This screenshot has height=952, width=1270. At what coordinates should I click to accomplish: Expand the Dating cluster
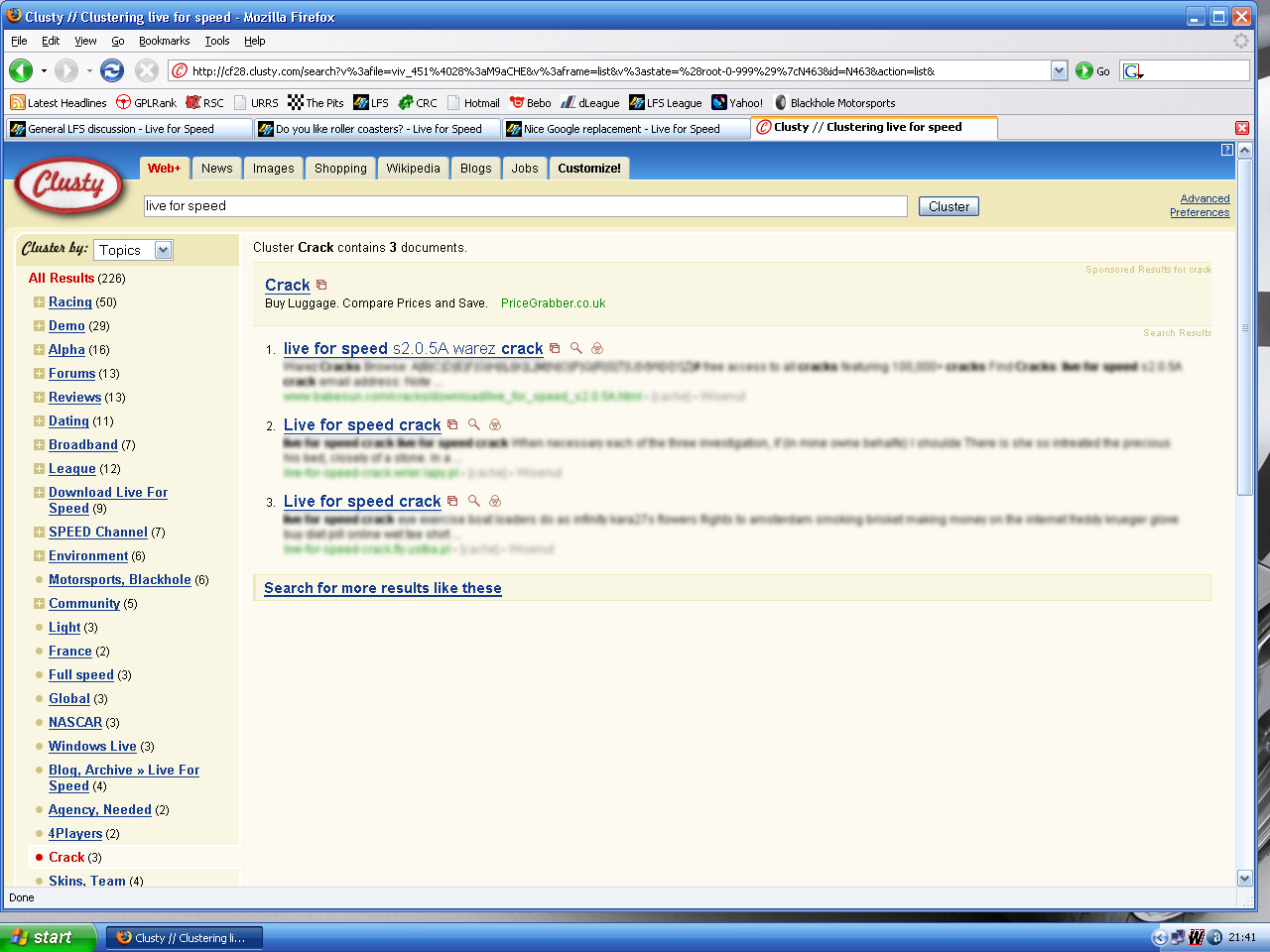39,421
